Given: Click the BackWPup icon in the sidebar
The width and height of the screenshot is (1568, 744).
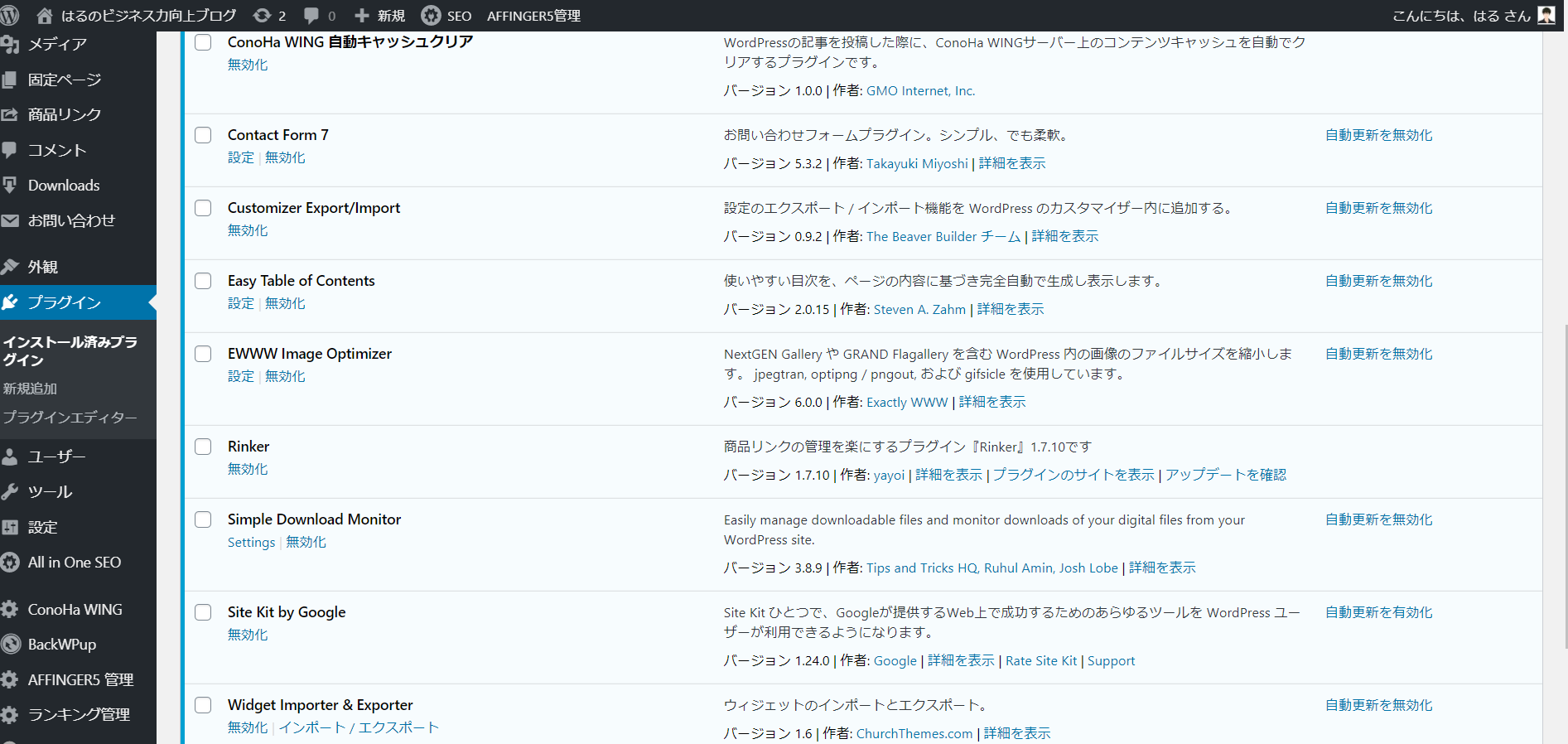Looking at the screenshot, I should (x=10, y=645).
